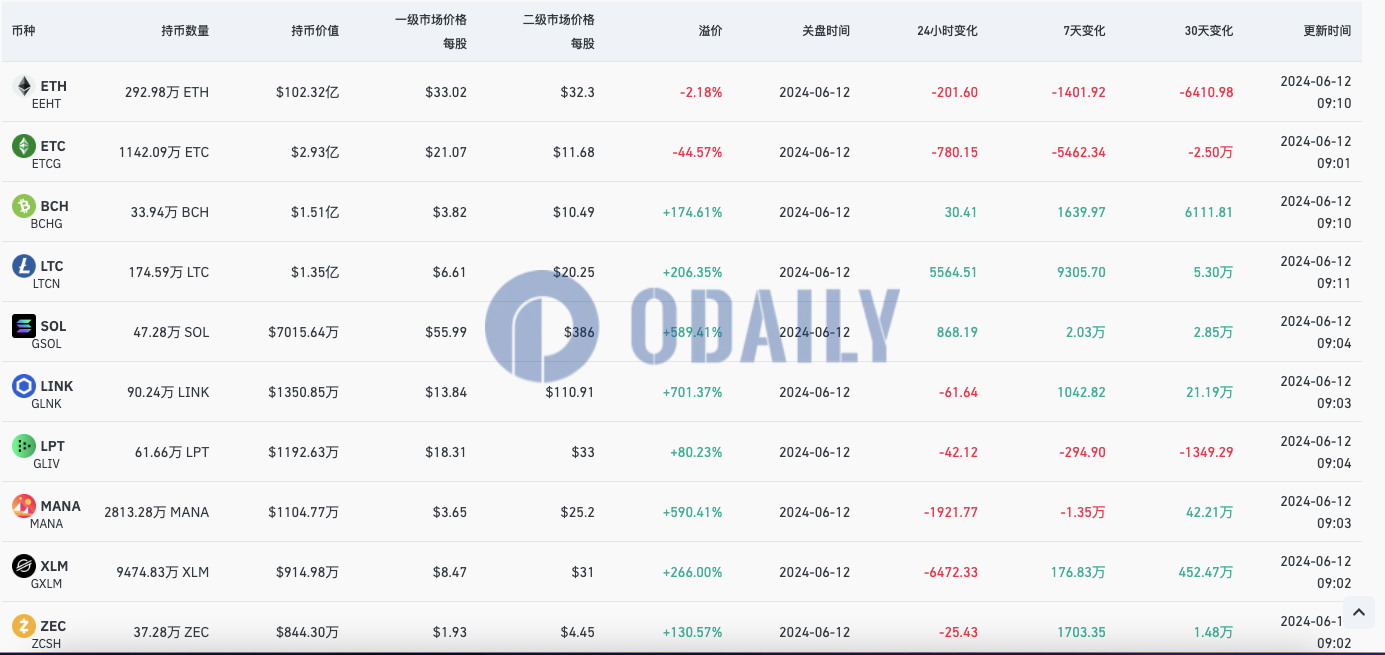The width and height of the screenshot is (1385, 655).
Task: Click the -6410.98 30-day change cell
Action: (x=1206, y=92)
